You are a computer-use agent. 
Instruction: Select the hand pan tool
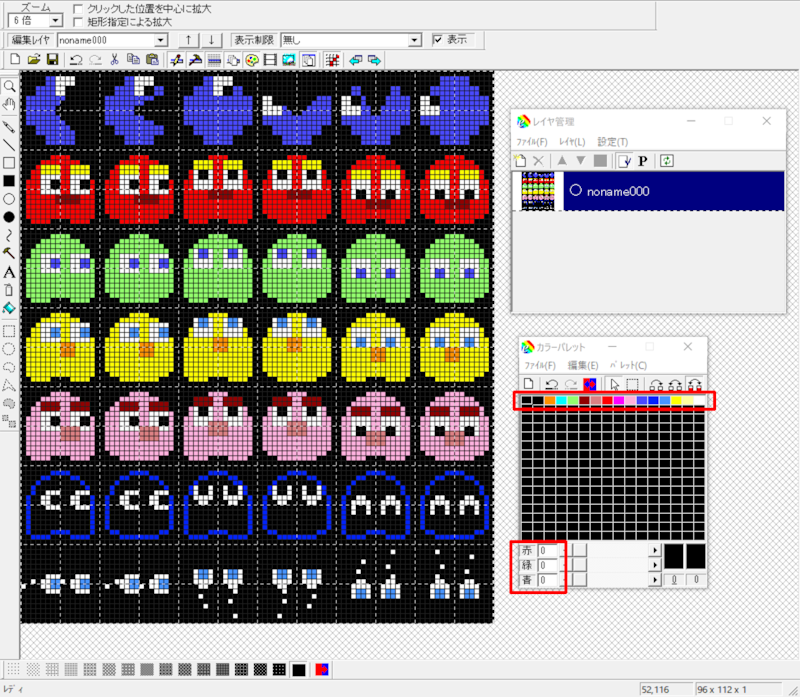(x=9, y=105)
